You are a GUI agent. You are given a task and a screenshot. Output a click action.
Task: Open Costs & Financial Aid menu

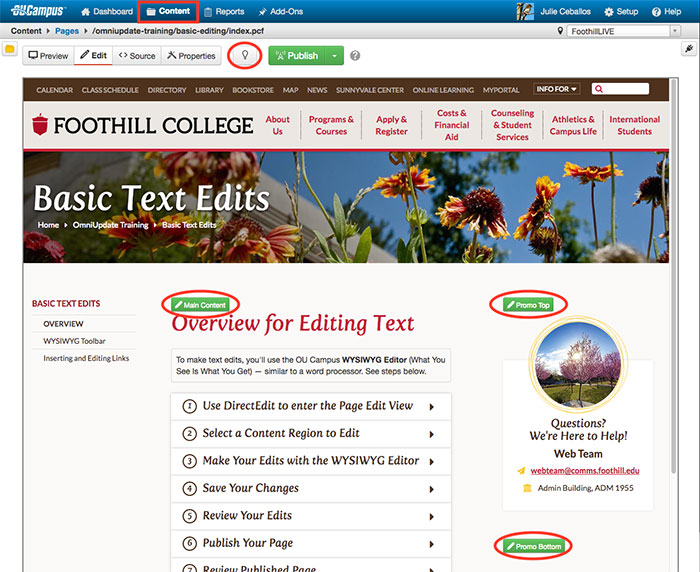pyautogui.click(x=451, y=125)
